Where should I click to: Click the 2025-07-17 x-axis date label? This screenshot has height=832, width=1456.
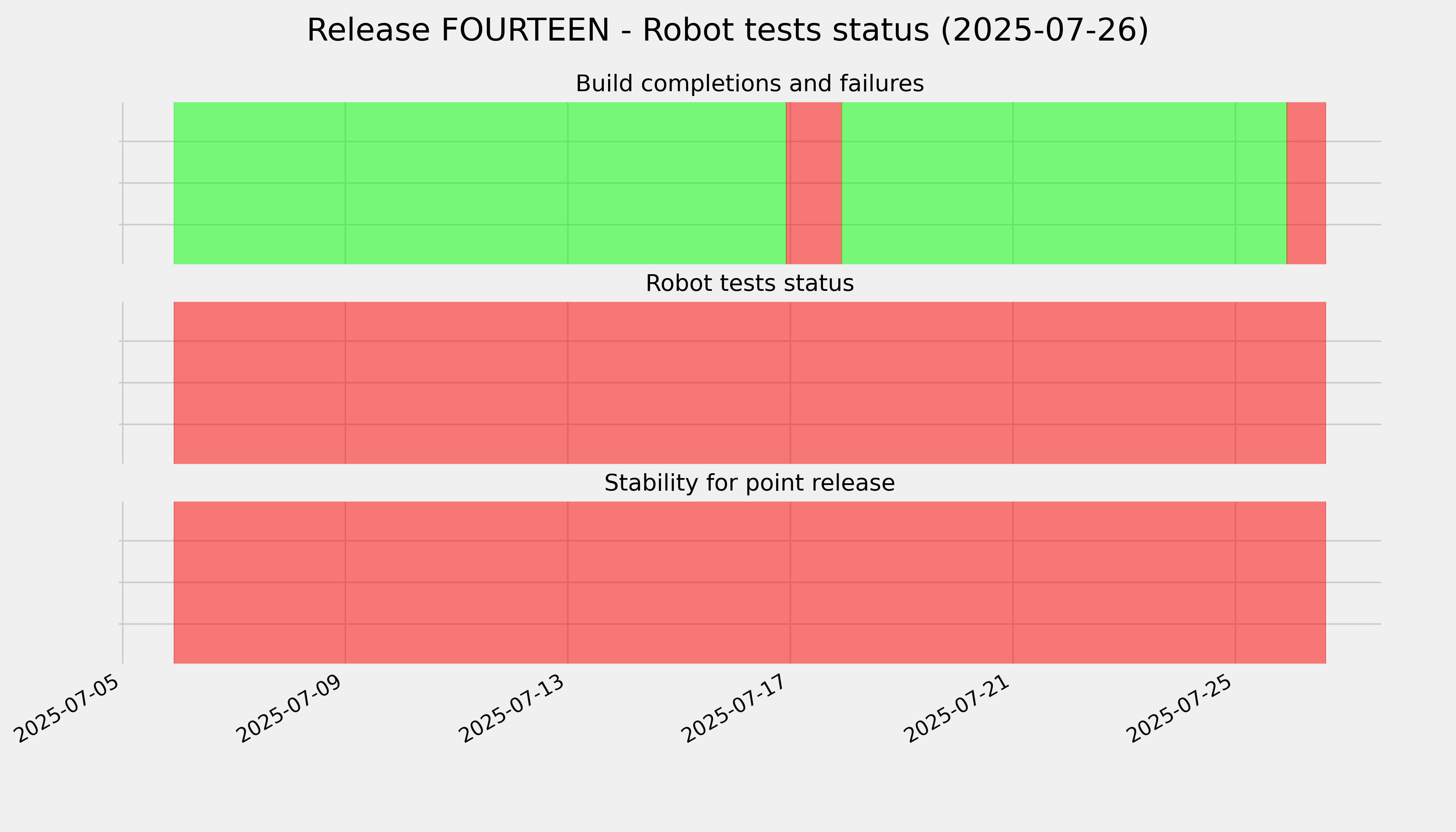coord(736,709)
